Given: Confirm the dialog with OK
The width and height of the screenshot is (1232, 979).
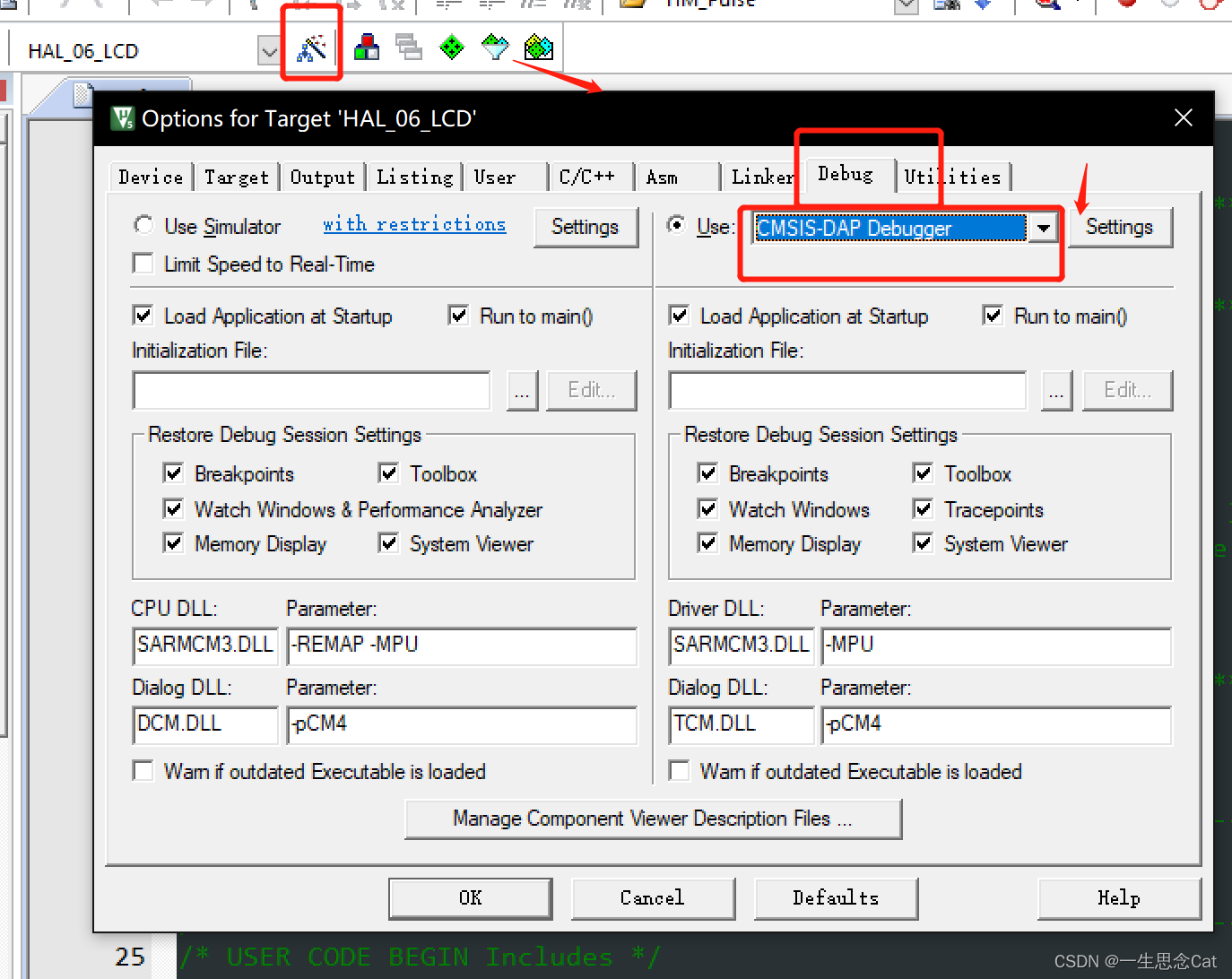Looking at the screenshot, I should [471, 898].
